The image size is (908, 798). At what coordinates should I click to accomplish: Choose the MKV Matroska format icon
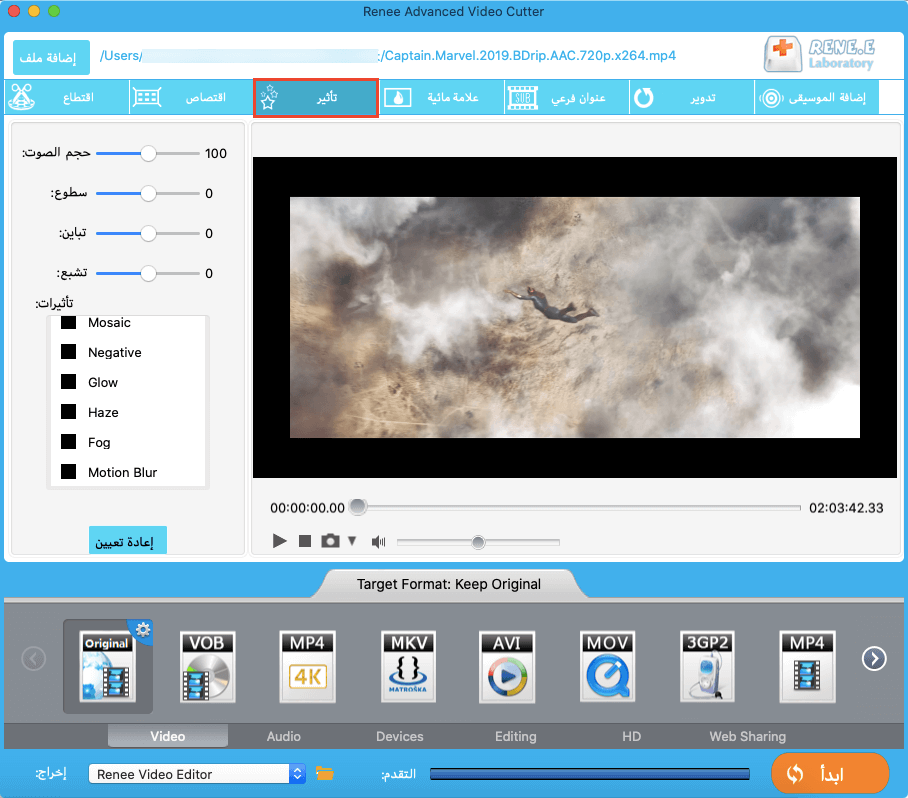[408, 666]
